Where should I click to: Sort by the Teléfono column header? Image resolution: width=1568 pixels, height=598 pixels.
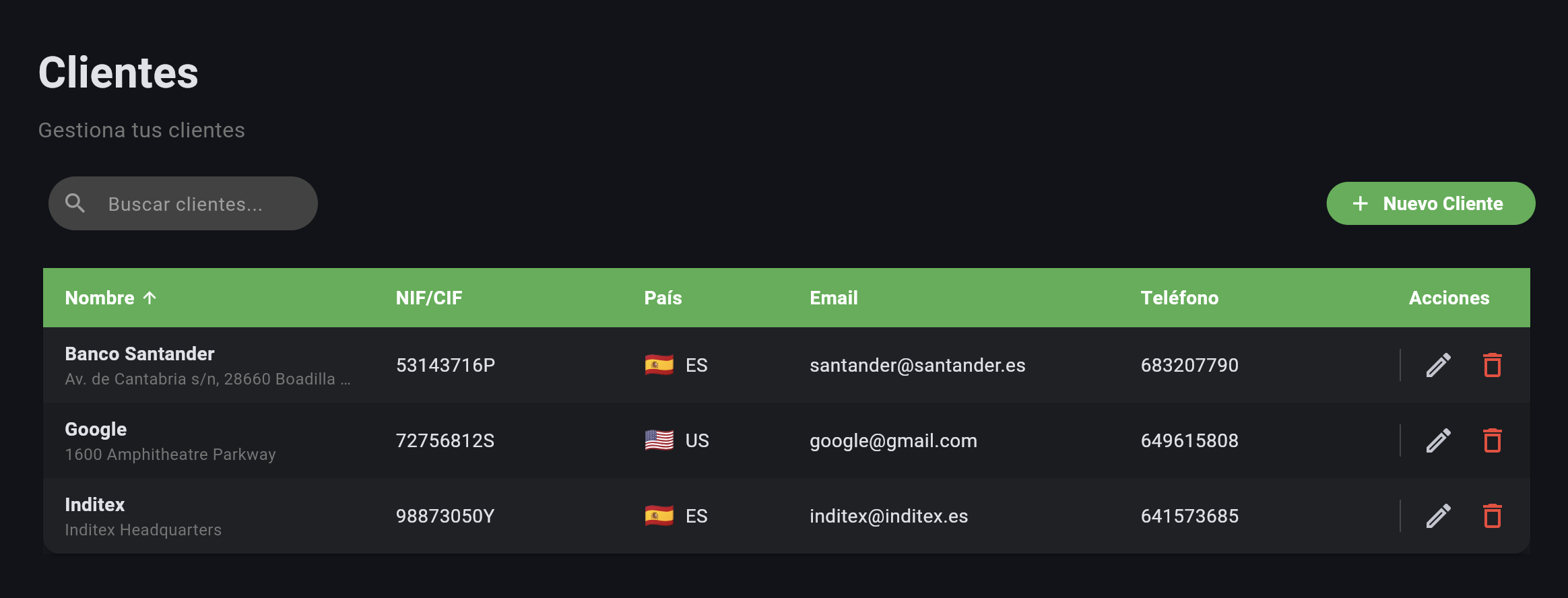pos(1179,298)
